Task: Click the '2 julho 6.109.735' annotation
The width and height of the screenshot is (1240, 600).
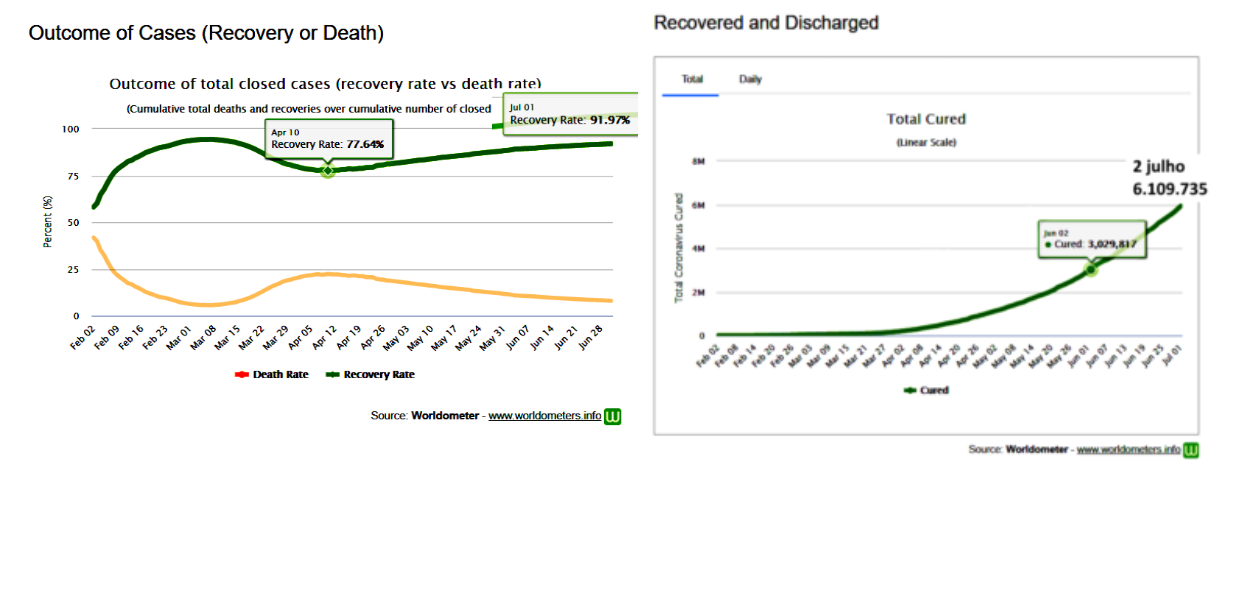Action: click(1169, 177)
